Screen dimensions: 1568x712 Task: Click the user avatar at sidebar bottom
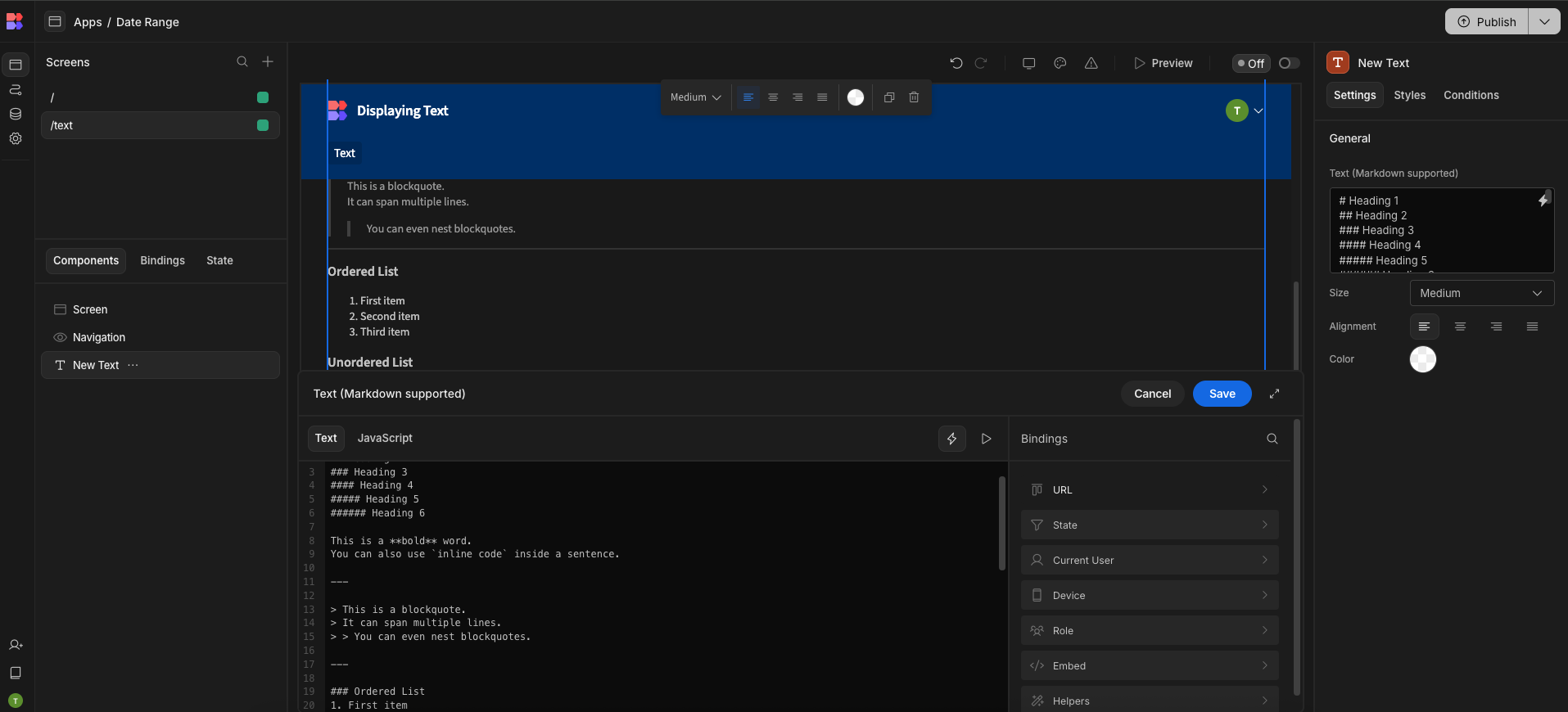[x=16, y=701]
